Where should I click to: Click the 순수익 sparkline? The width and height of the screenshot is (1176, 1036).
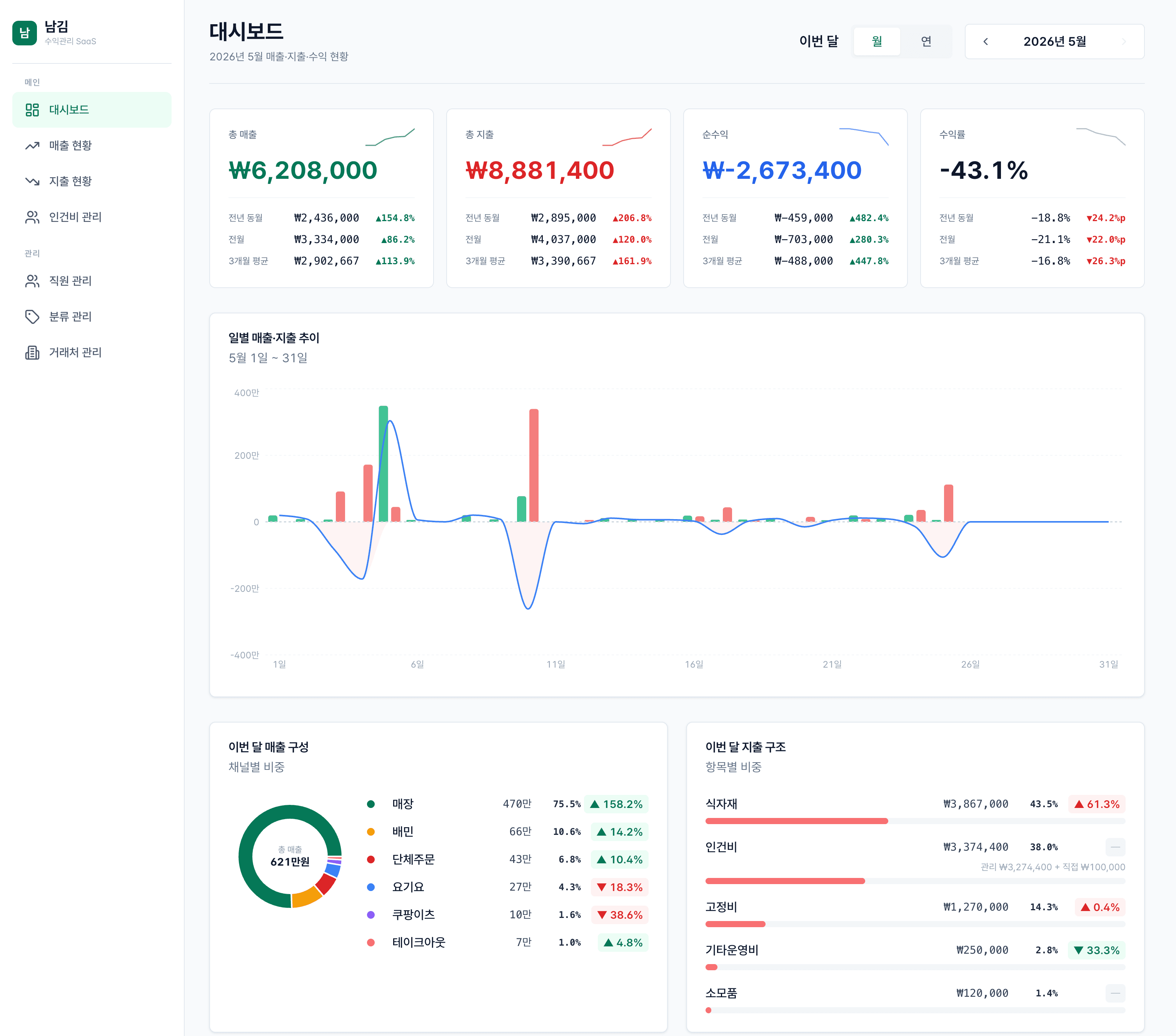click(x=864, y=137)
